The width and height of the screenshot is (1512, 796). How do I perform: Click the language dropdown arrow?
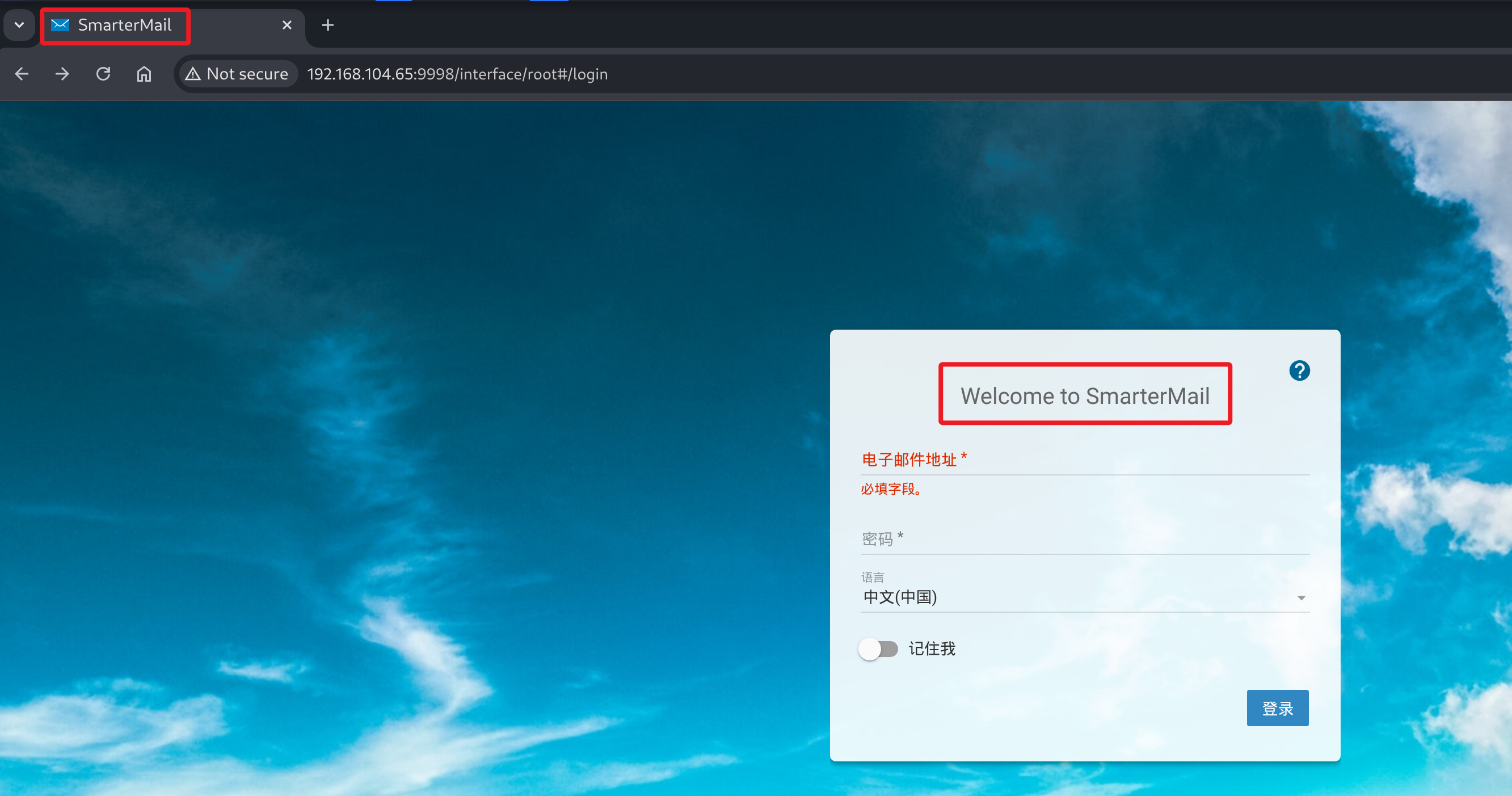(1301, 597)
